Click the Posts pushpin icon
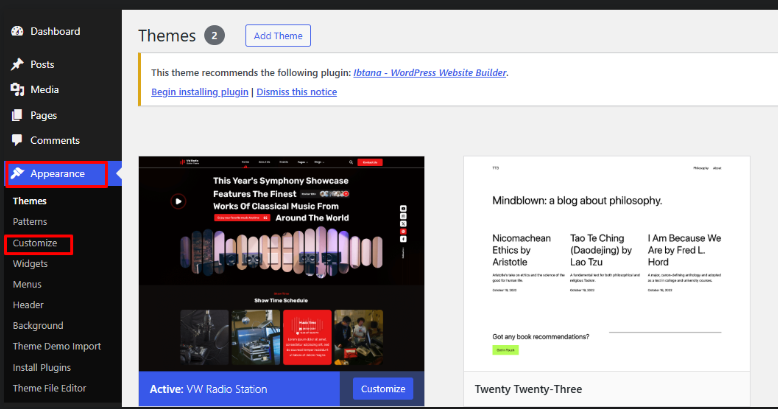Viewport: 778px width, 409px height. (17, 64)
